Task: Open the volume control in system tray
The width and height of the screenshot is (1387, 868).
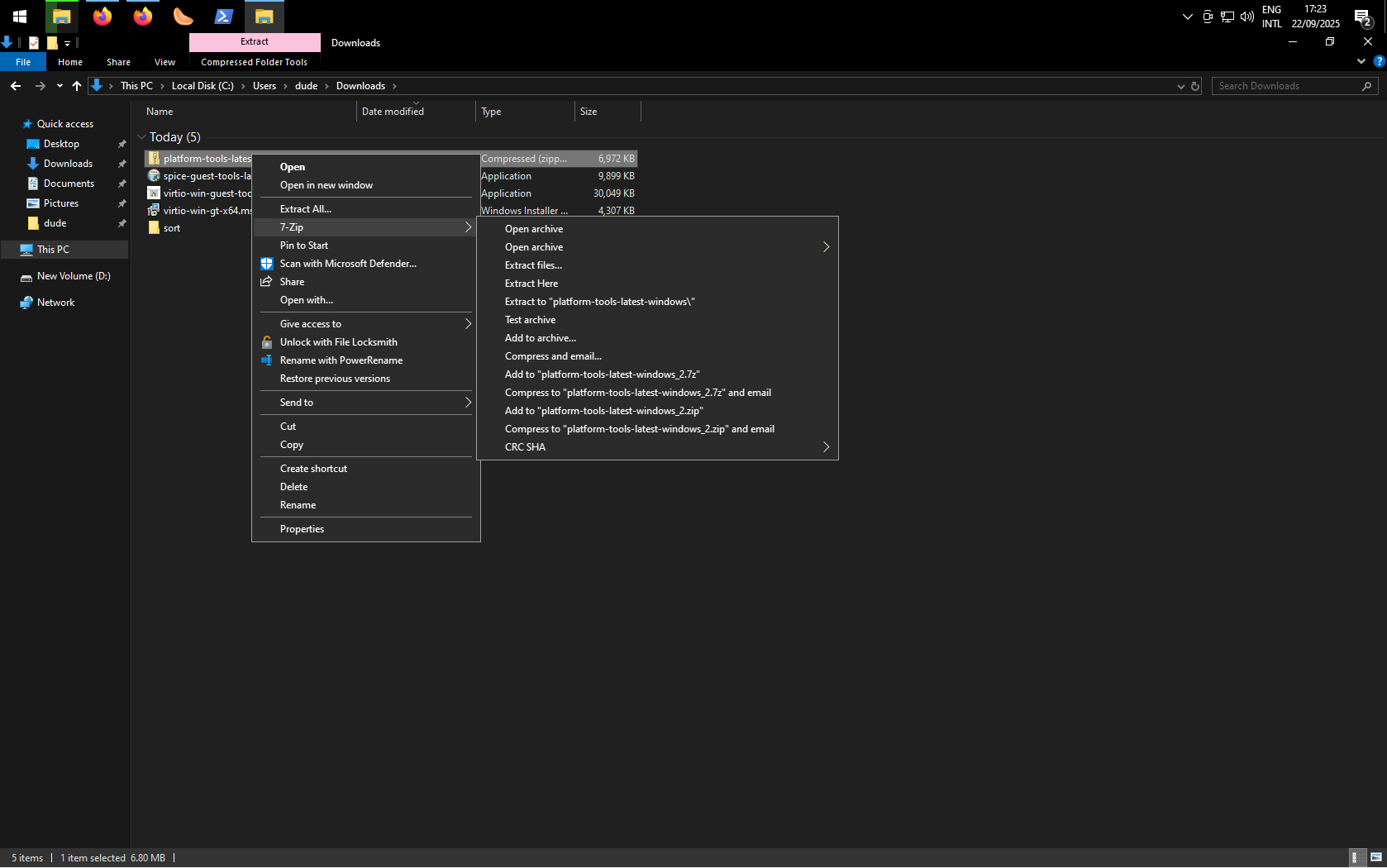Action: tap(1247, 17)
